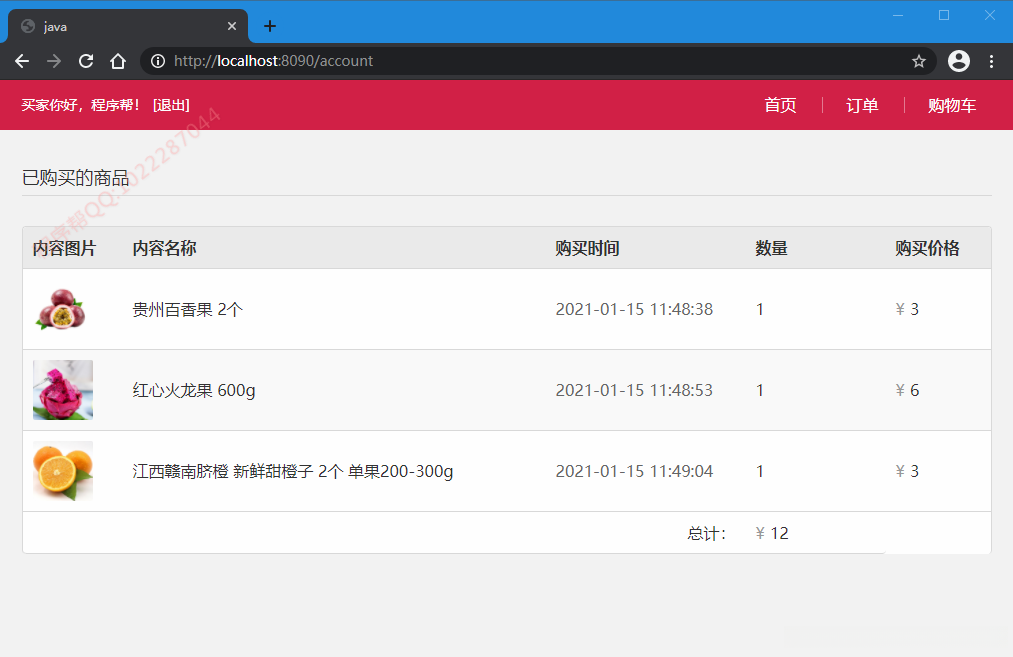The height and width of the screenshot is (657, 1013).
Task: Click the greeting text 买家你好，程序帮！
Action: (x=81, y=105)
